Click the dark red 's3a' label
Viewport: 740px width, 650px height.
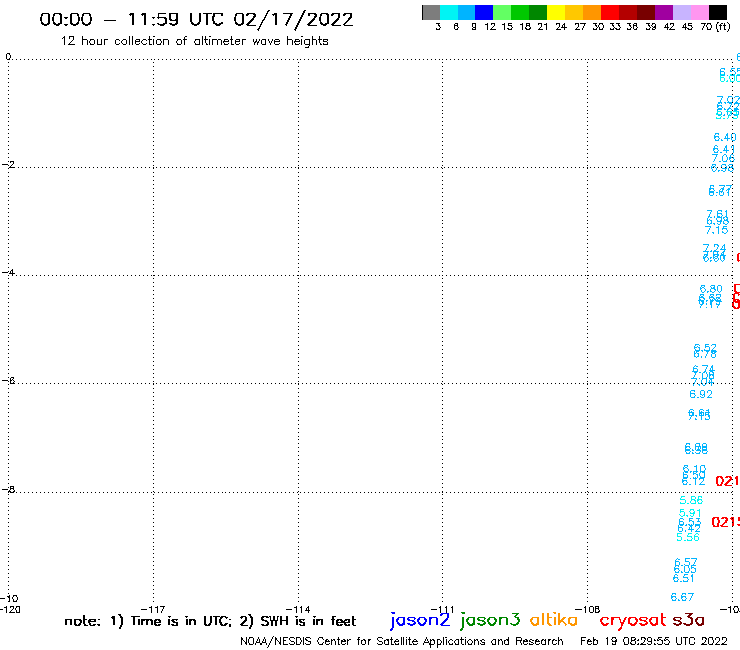tap(689, 620)
